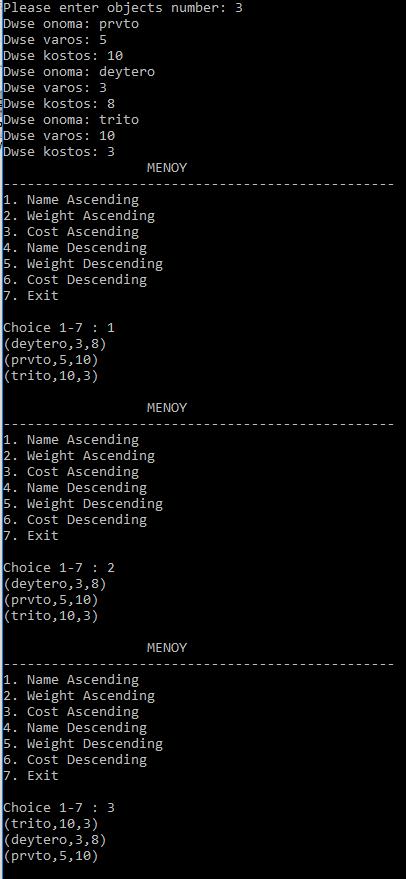406x879 pixels.
Task: Click the 'Dwse onoma: deytero' input line
Action: coord(79,72)
